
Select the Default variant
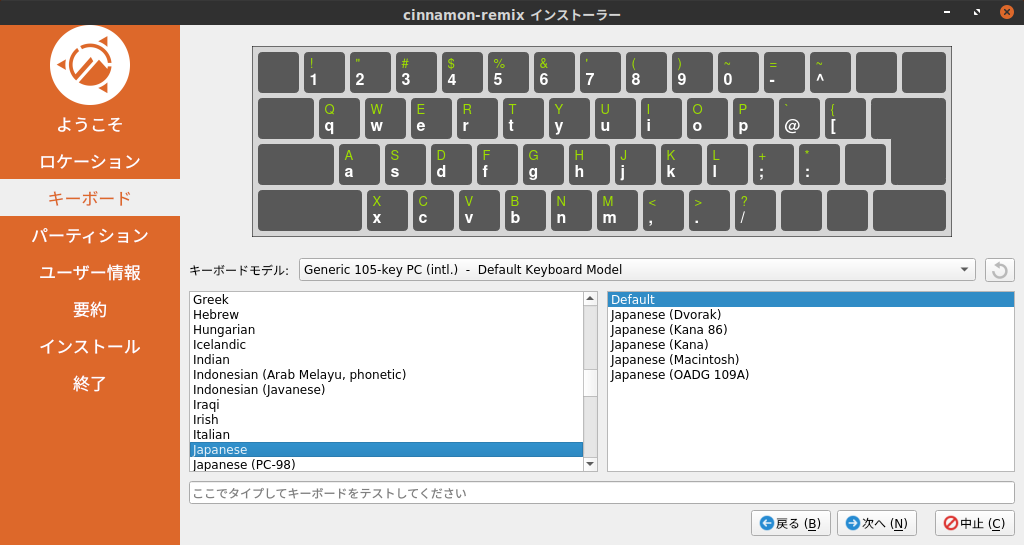pyautogui.click(x=810, y=300)
